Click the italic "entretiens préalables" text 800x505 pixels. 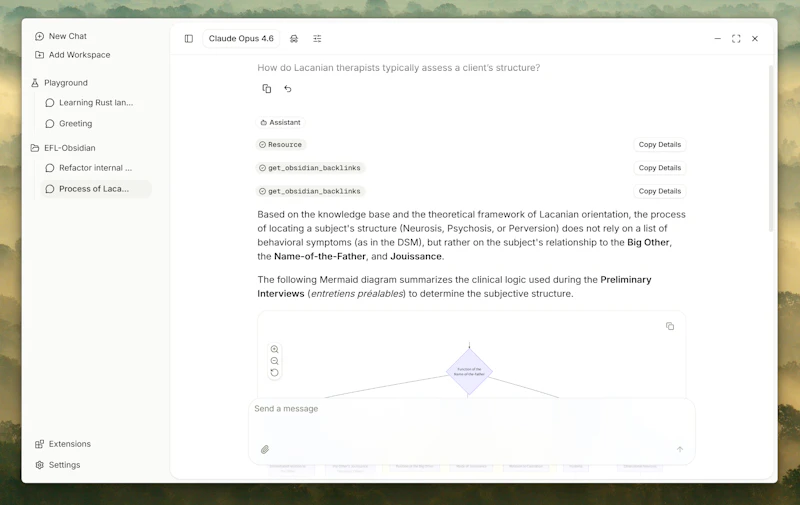coord(357,294)
